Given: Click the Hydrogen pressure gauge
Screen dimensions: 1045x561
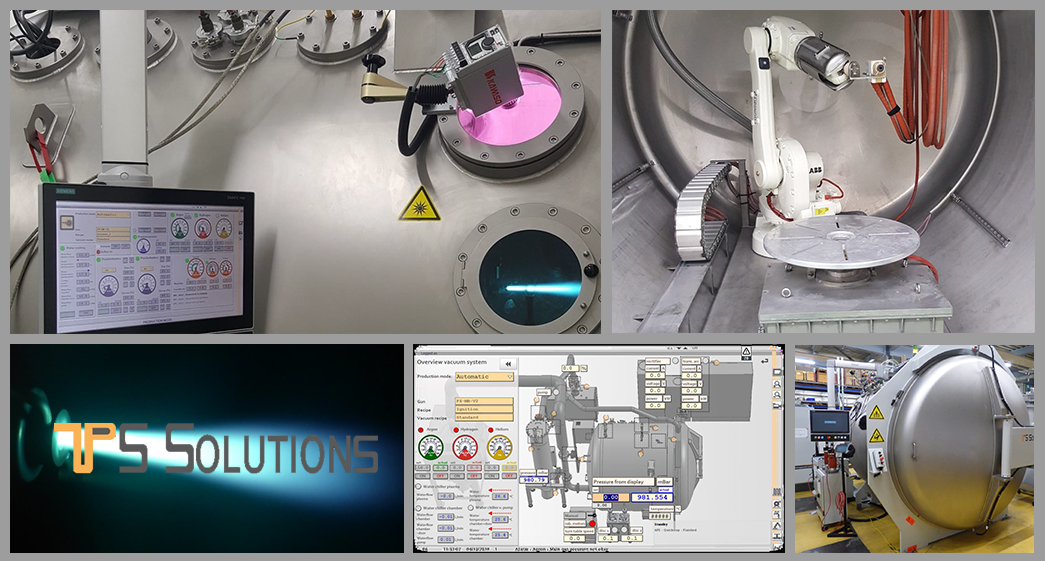Looking at the screenshot, I should (x=466, y=448).
